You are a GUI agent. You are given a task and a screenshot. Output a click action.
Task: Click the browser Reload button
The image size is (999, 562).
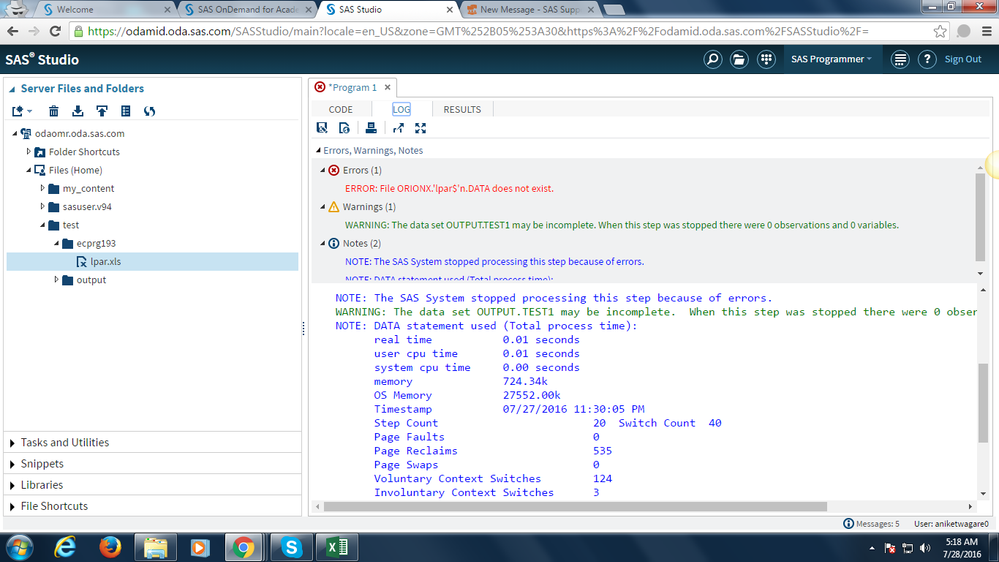point(55,31)
